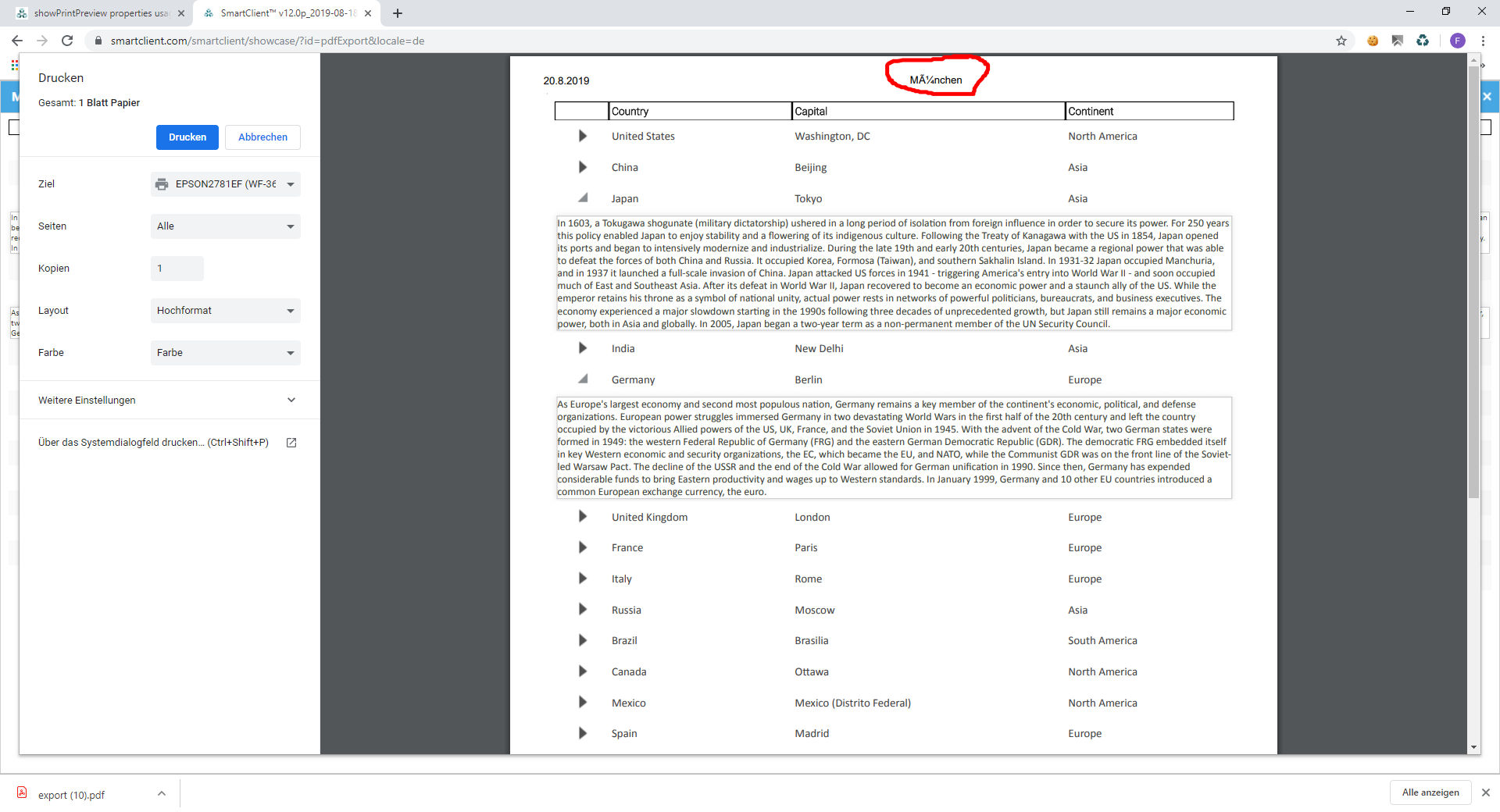Open the Layout dropdown showing Hochformat
The width and height of the screenshot is (1500, 812).
click(x=226, y=311)
